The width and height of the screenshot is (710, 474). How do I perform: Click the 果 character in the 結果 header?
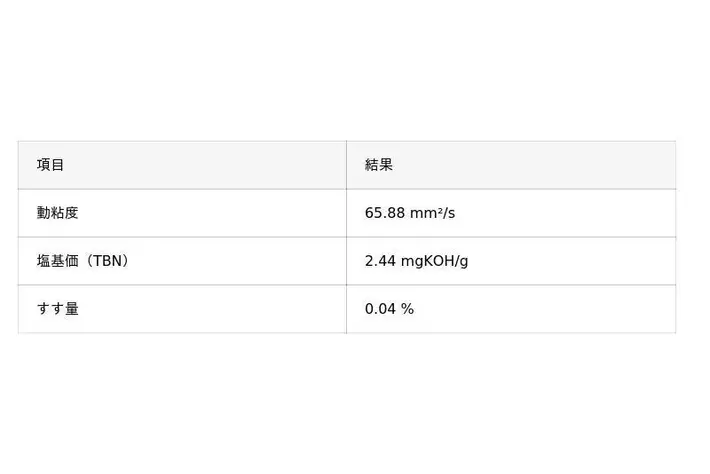pos(386,165)
